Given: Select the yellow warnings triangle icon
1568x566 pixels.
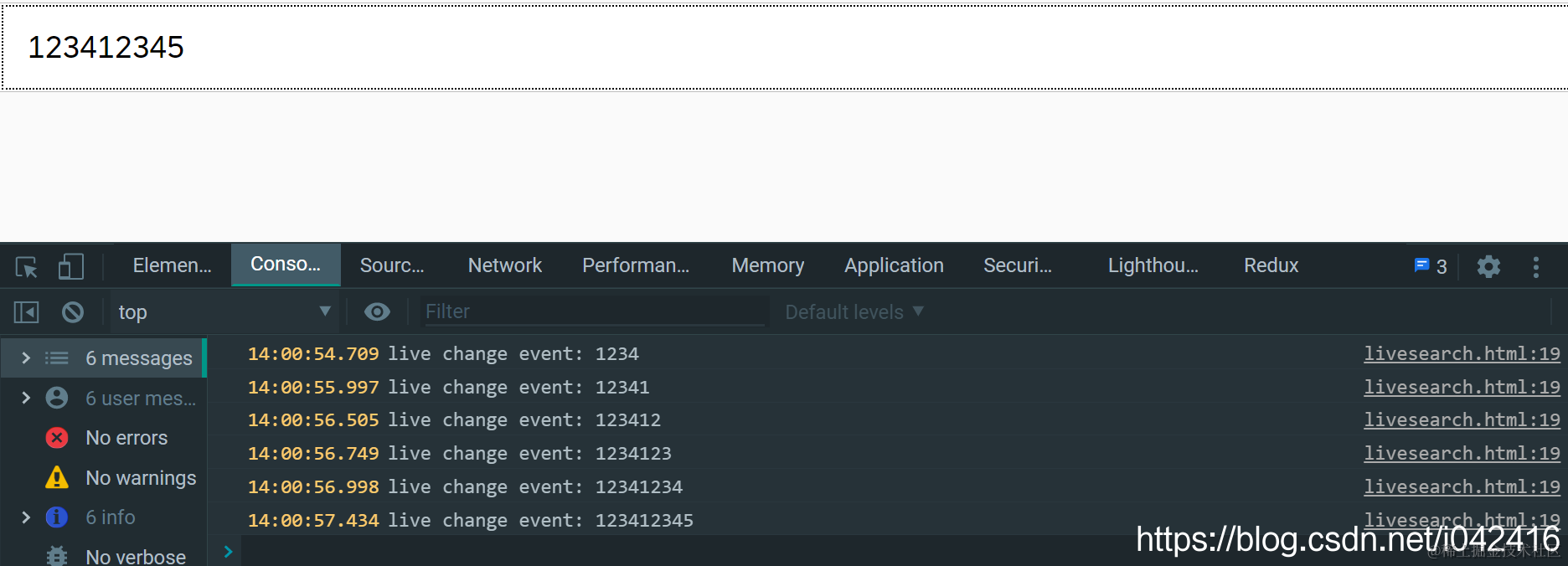Looking at the screenshot, I should 57,477.
